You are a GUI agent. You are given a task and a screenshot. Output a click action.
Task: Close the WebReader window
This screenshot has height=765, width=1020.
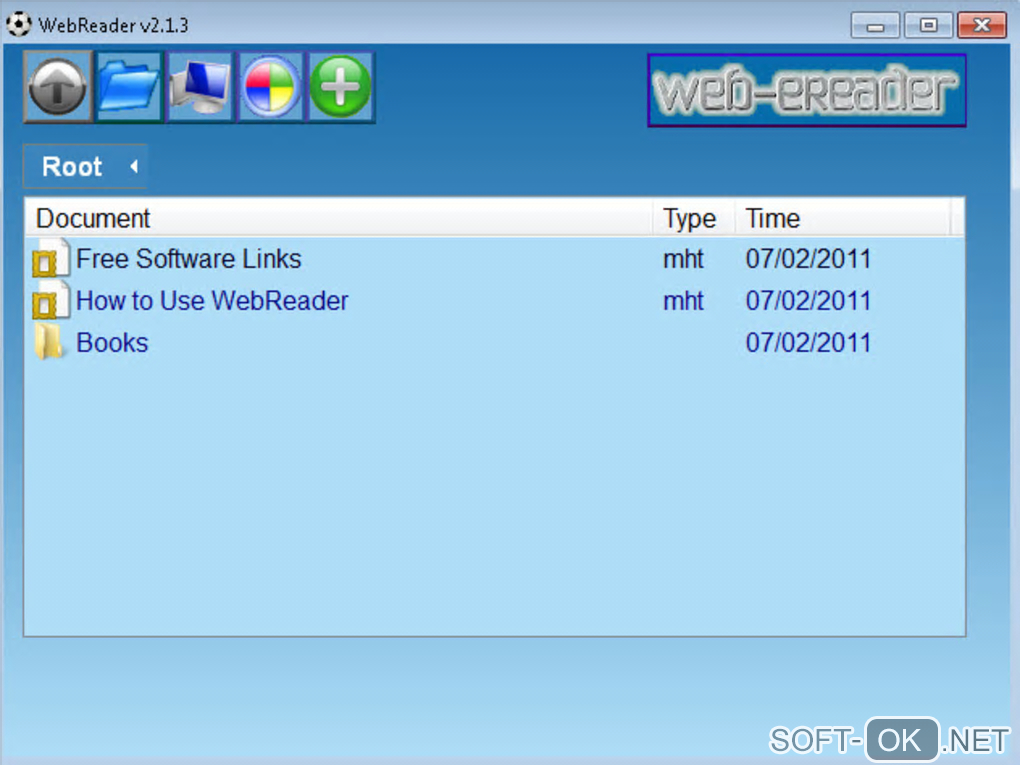(982, 25)
